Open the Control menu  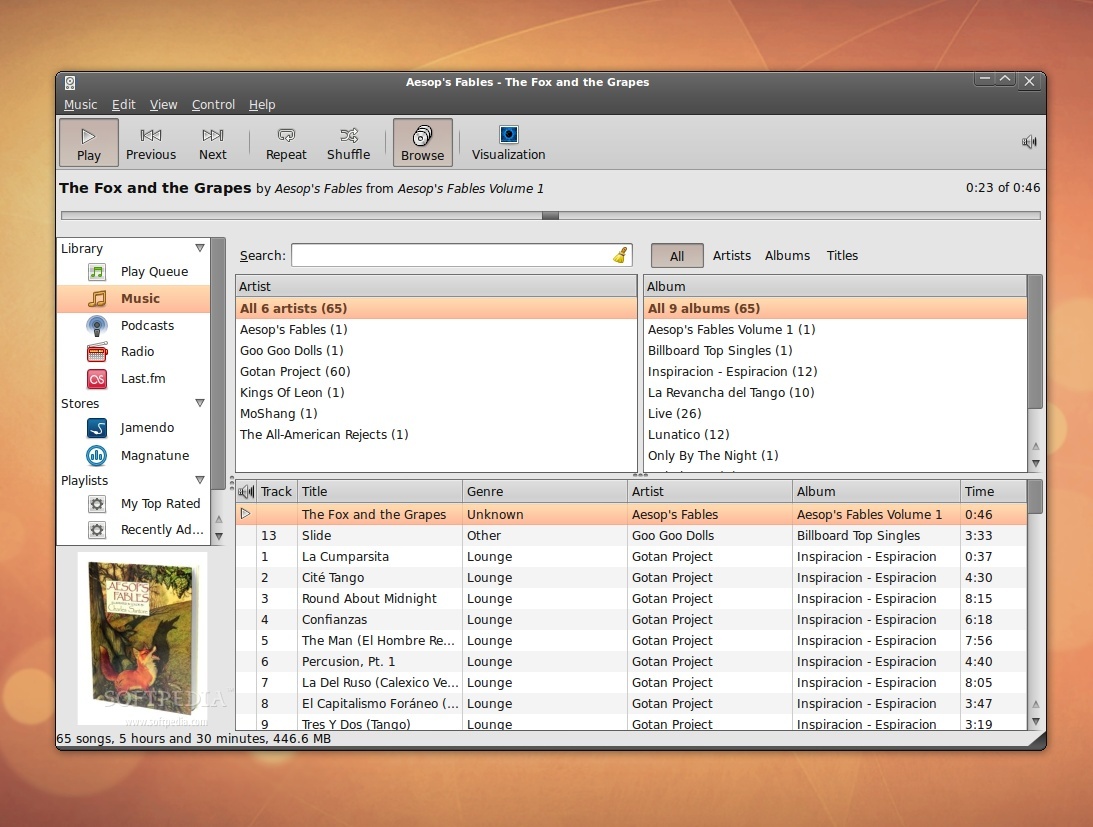(213, 104)
